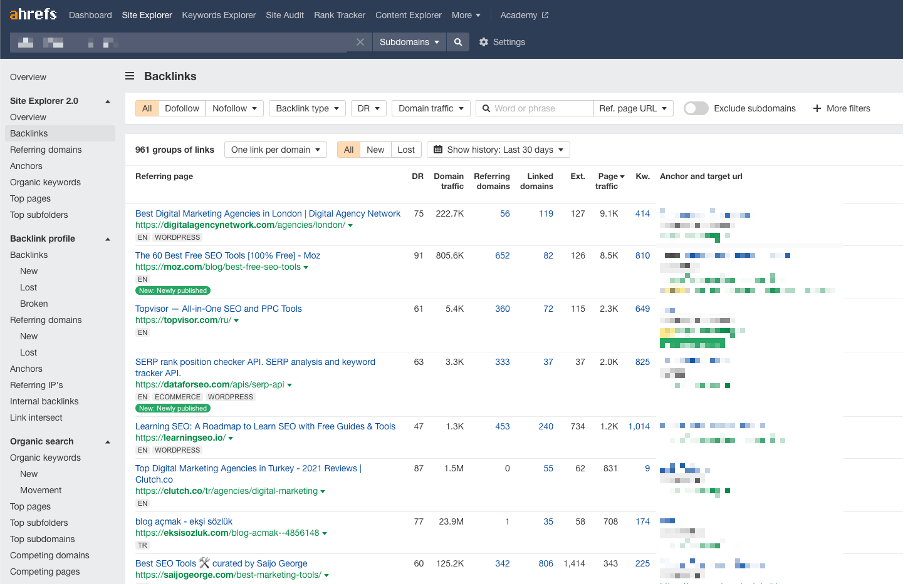Screen dimensions: 904x584
Task: Open Site Audit
Action: click(x=285, y=15)
